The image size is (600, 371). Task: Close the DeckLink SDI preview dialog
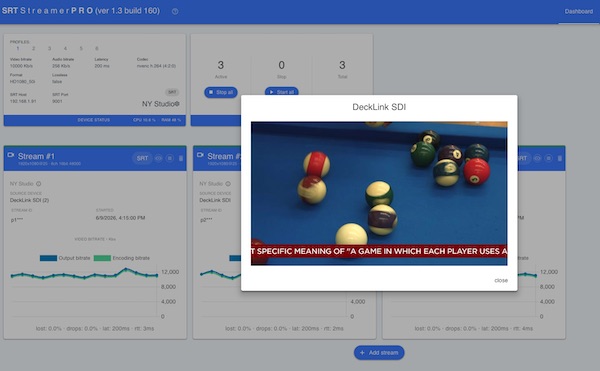coord(501,280)
